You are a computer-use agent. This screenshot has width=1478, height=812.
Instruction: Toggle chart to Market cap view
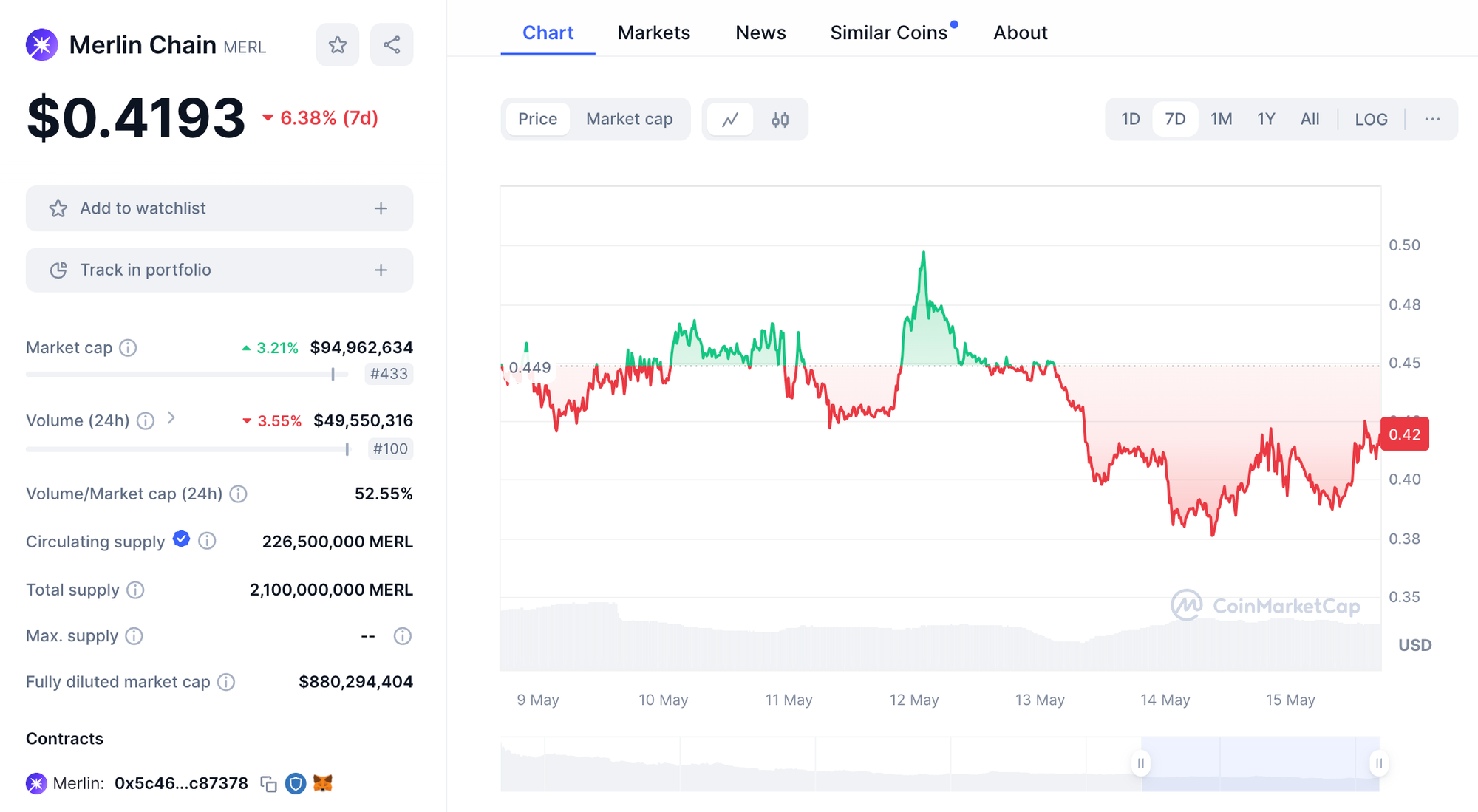tap(629, 119)
